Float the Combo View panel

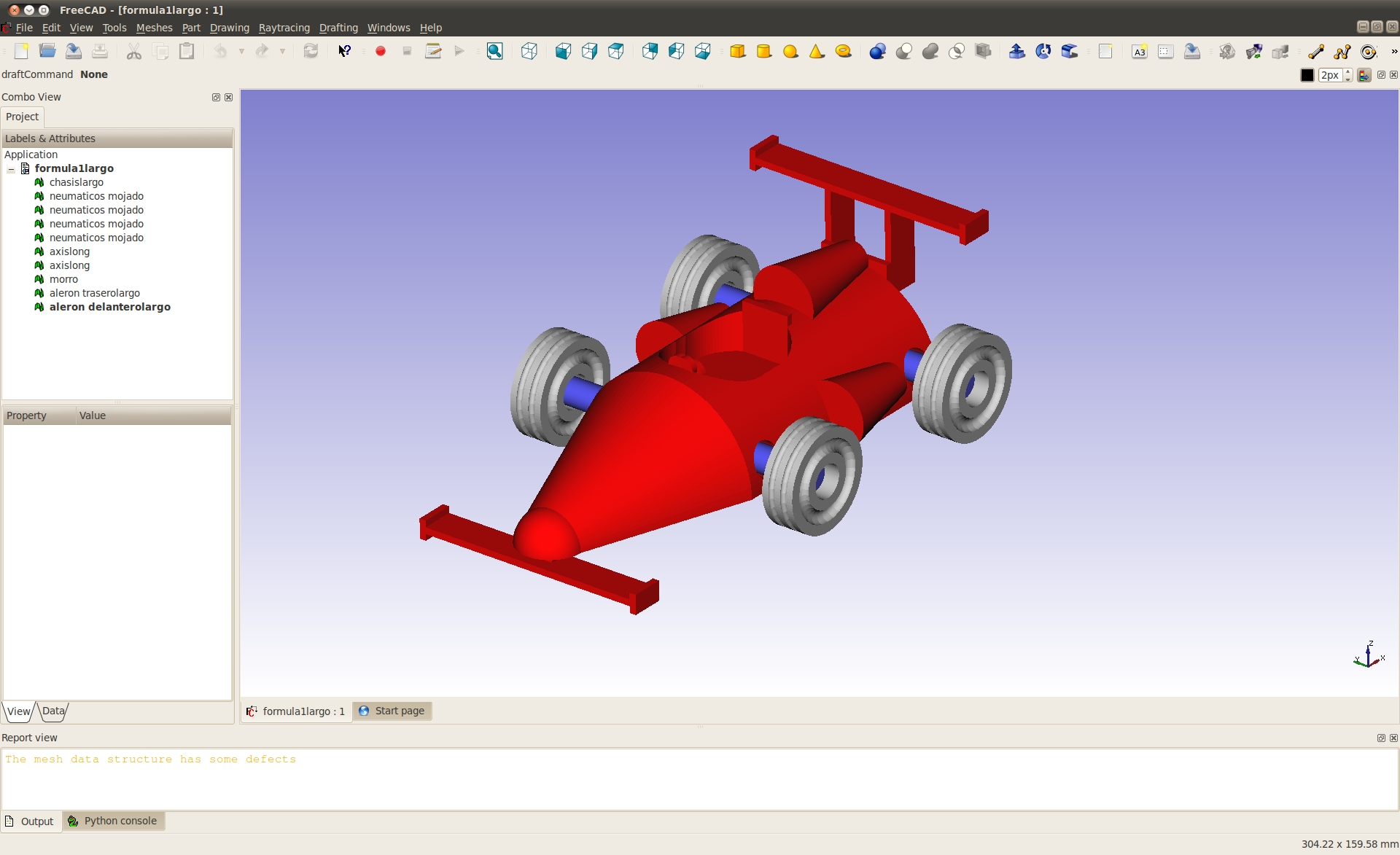(x=216, y=97)
